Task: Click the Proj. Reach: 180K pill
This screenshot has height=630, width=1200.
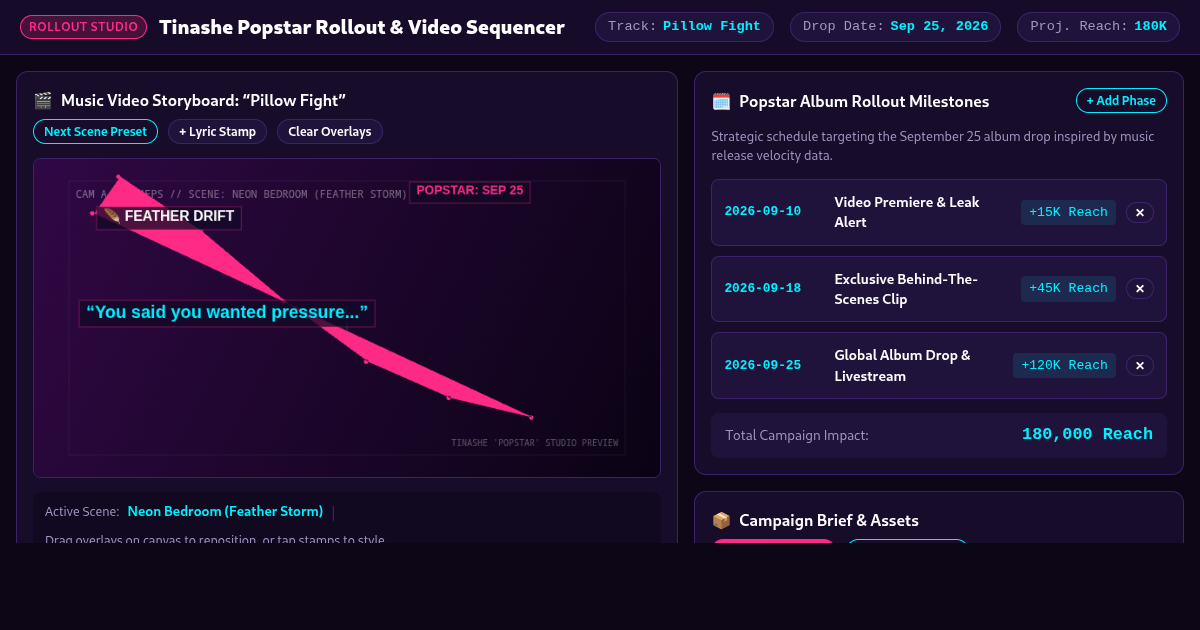Action: (1098, 27)
